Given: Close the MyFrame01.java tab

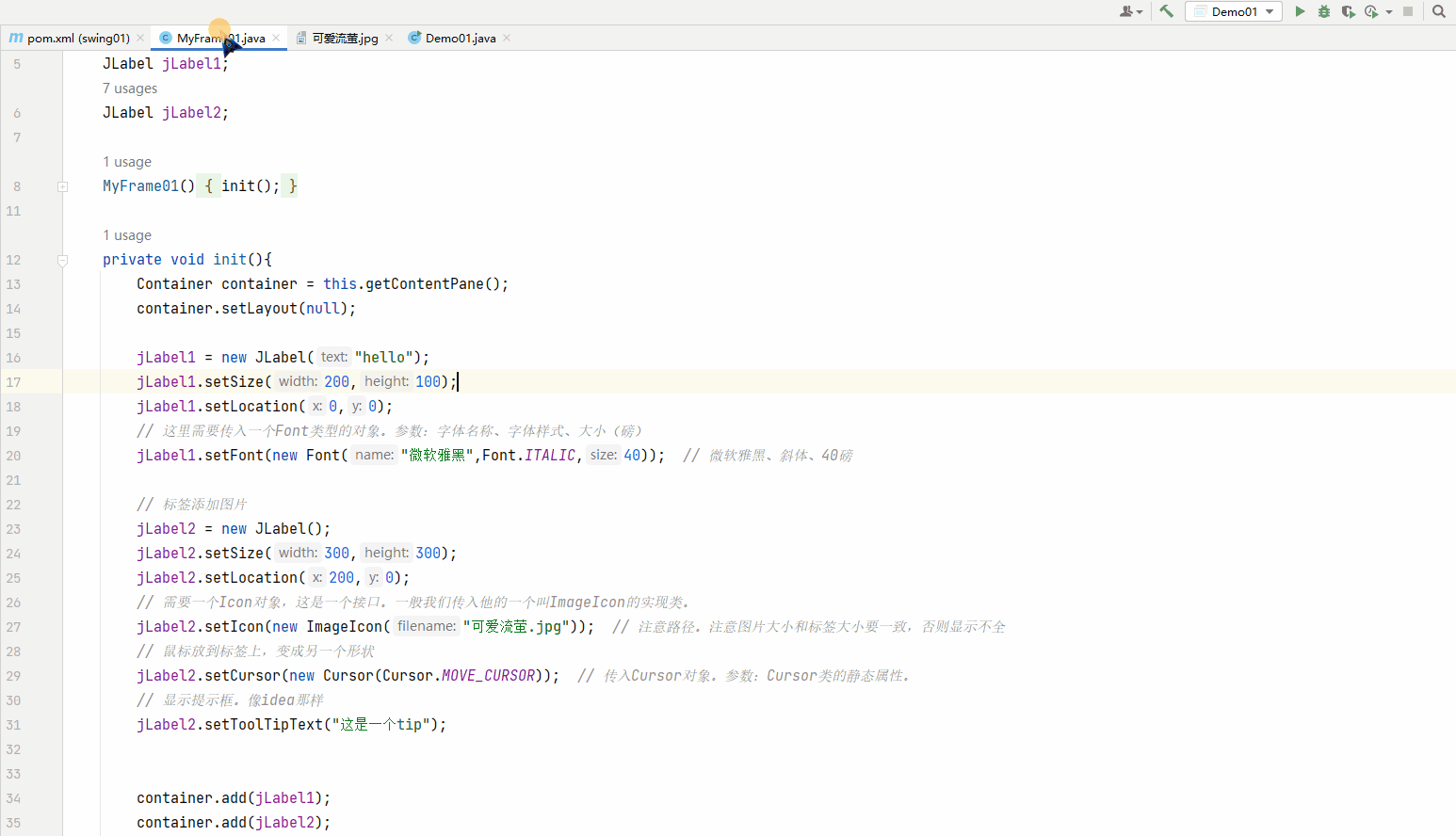Looking at the screenshot, I should 276,39.
